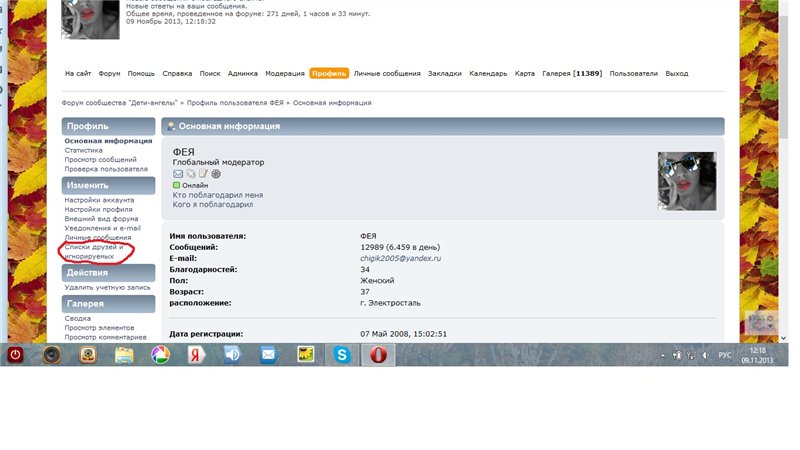Click breadcrumb link Основная информация
Image resolution: width=800 pixels, height=450 pixels.
point(332,103)
